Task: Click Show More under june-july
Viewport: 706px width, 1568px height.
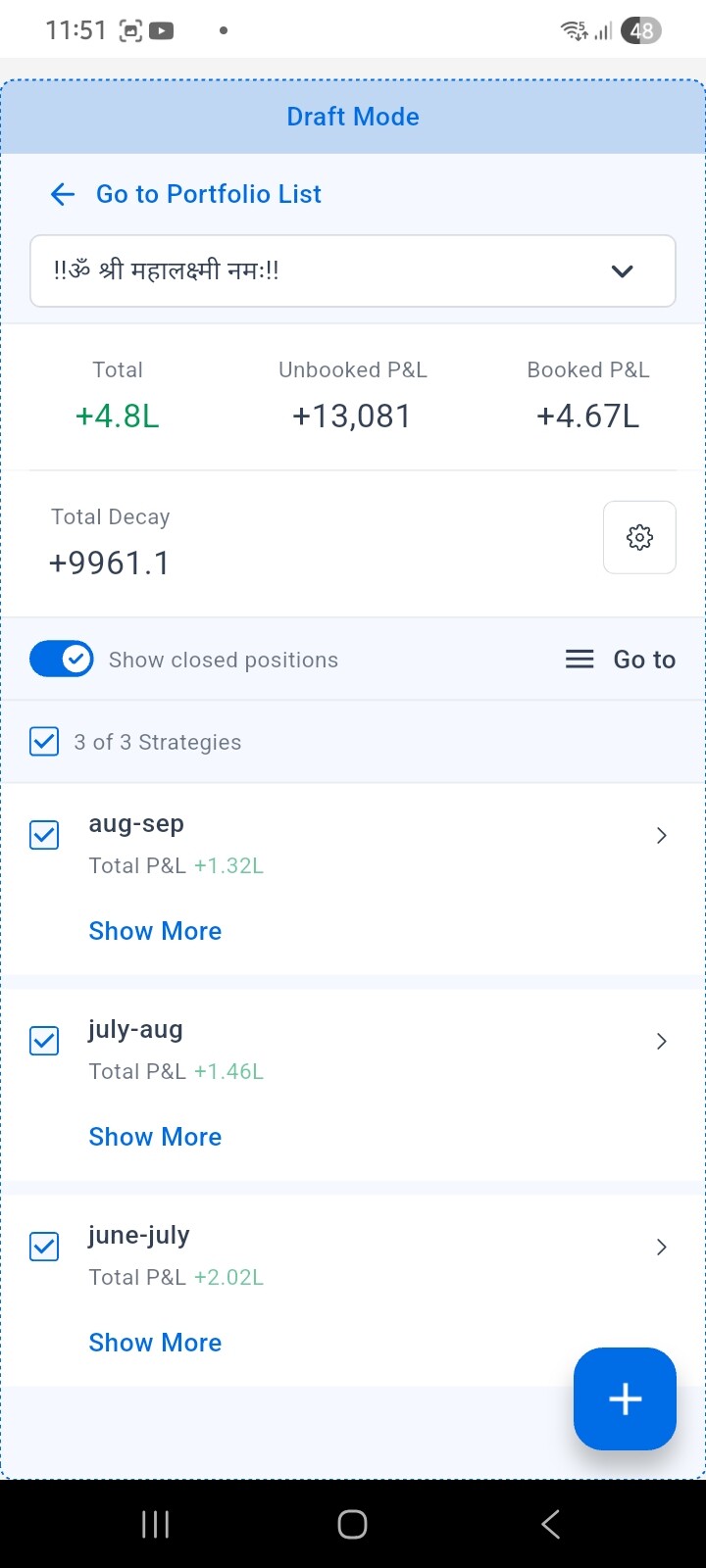Action: coord(155,1343)
